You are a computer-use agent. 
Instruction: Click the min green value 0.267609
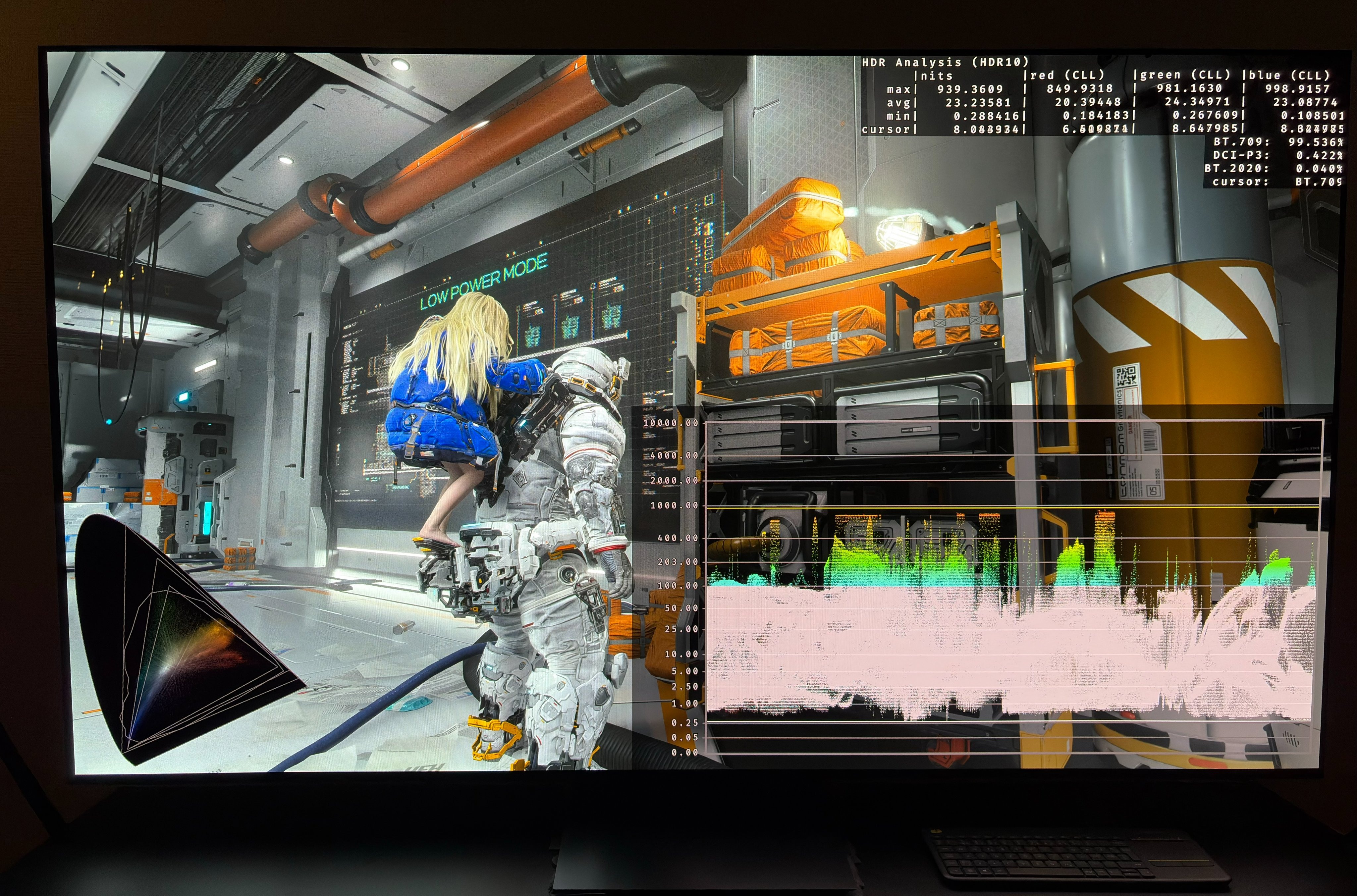[1206, 115]
